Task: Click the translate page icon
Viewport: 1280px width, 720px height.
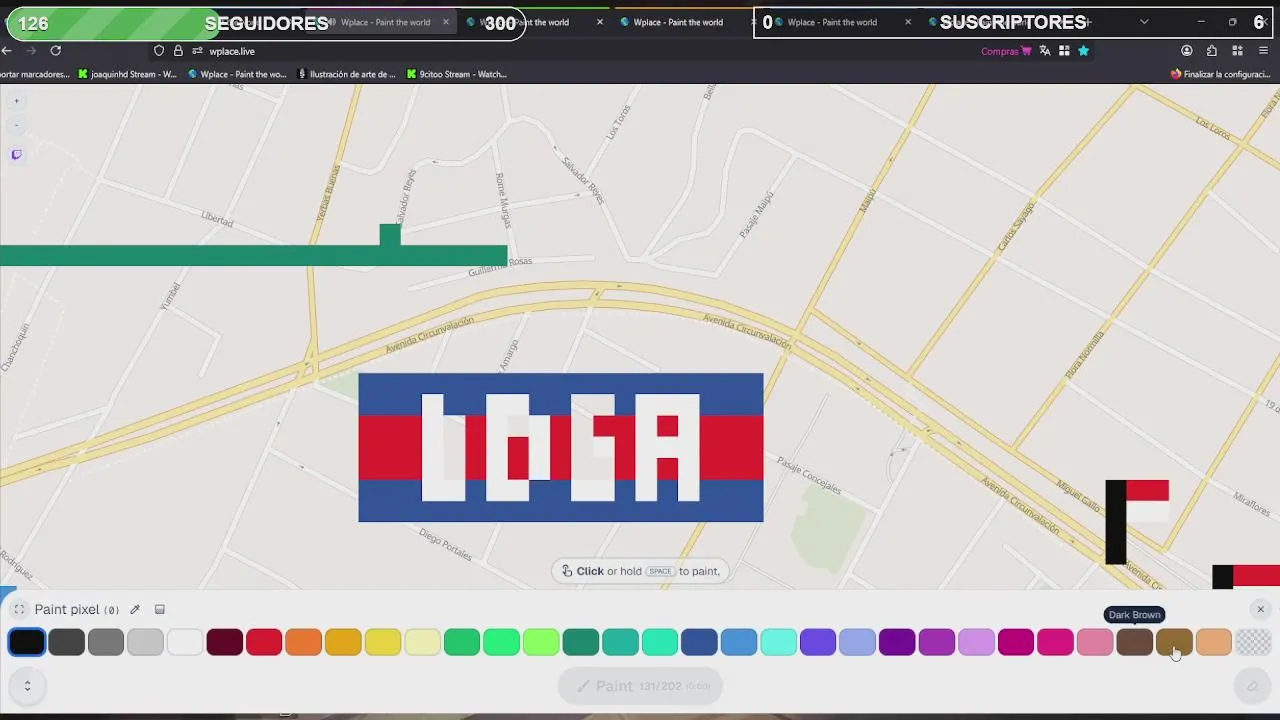Action: 1045,51
